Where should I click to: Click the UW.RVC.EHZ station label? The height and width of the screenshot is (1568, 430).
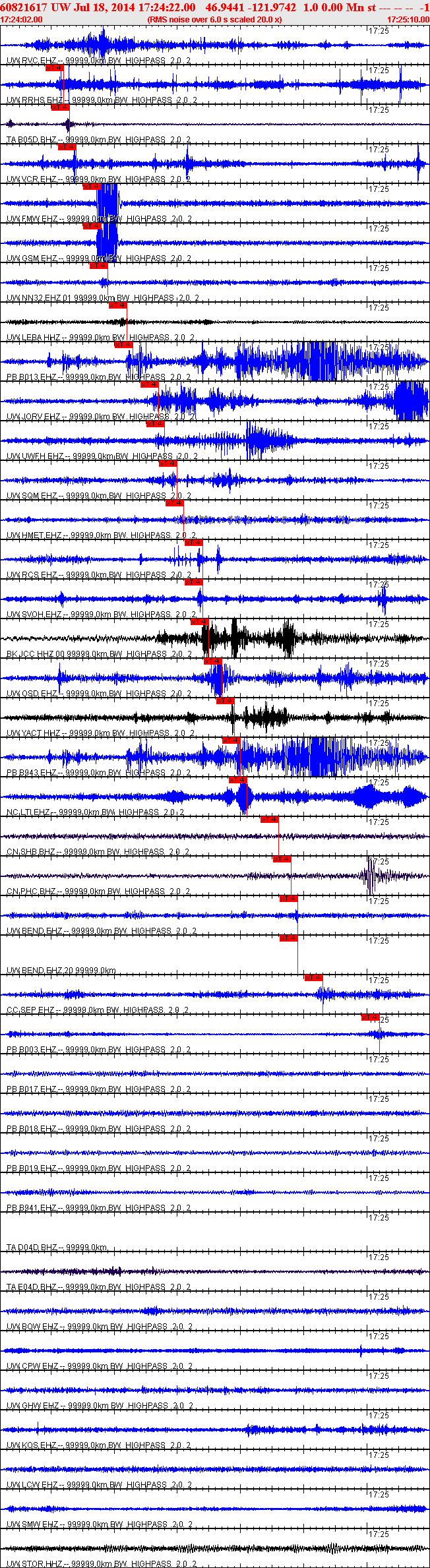tap(99, 61)
